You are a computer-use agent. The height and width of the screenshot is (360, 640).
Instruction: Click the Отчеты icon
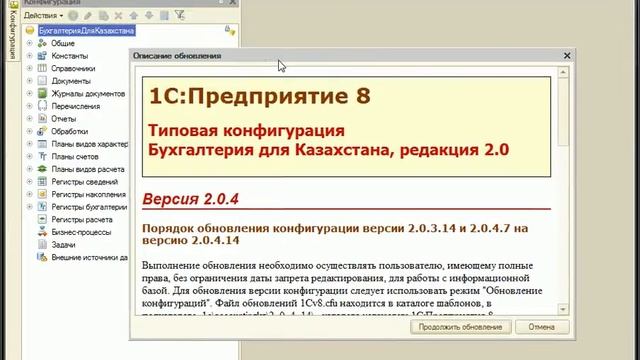click(42, 118)
